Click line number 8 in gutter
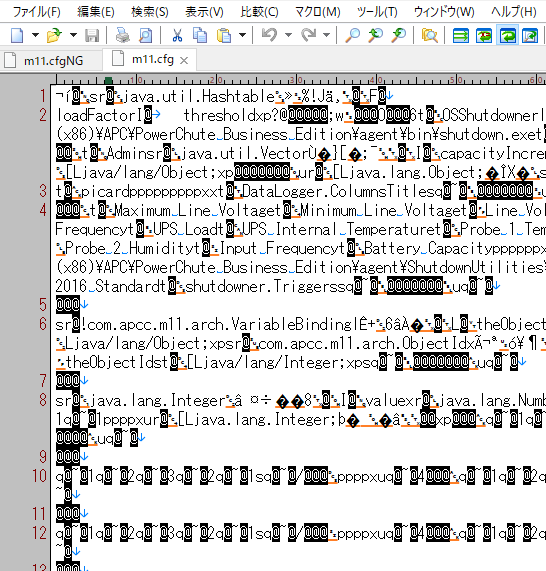 [43, 400]
